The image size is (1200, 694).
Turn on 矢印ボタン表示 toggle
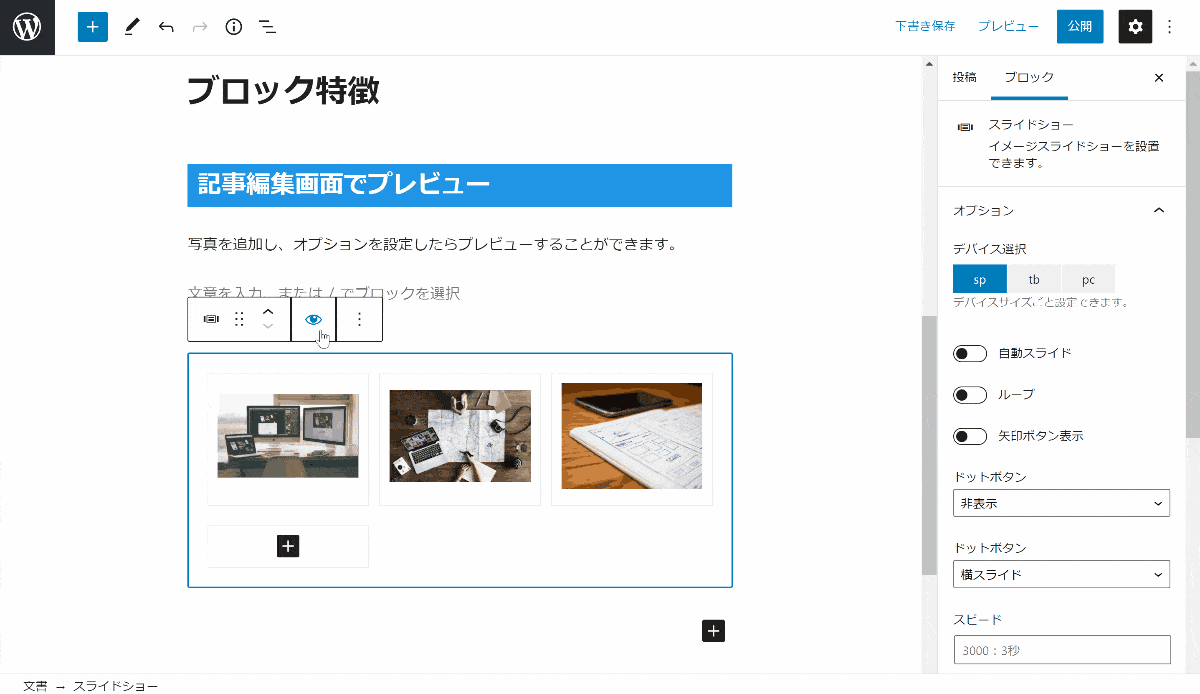970,436
